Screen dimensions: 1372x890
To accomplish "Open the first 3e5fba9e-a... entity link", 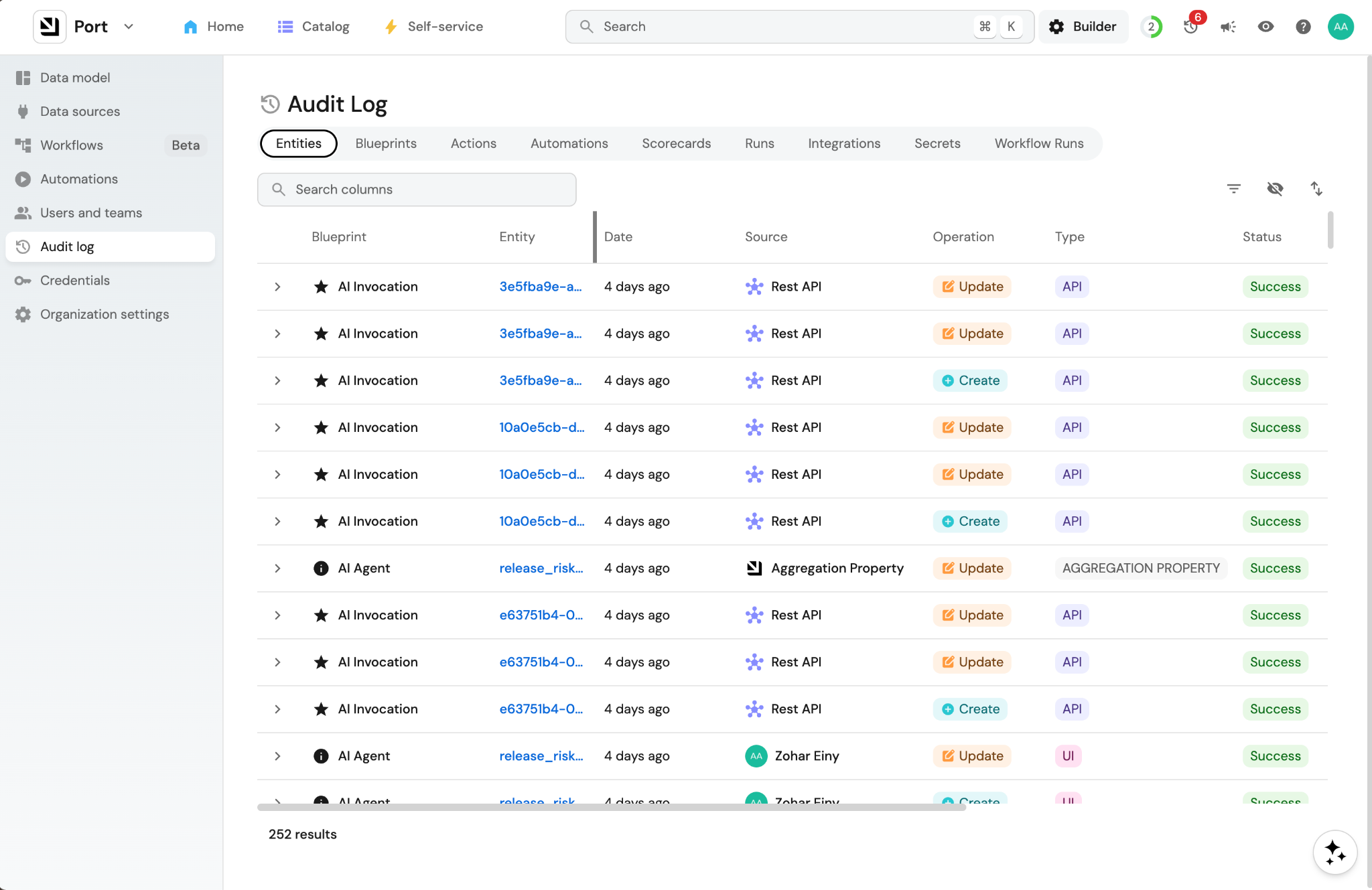I will tap(540, 287).
